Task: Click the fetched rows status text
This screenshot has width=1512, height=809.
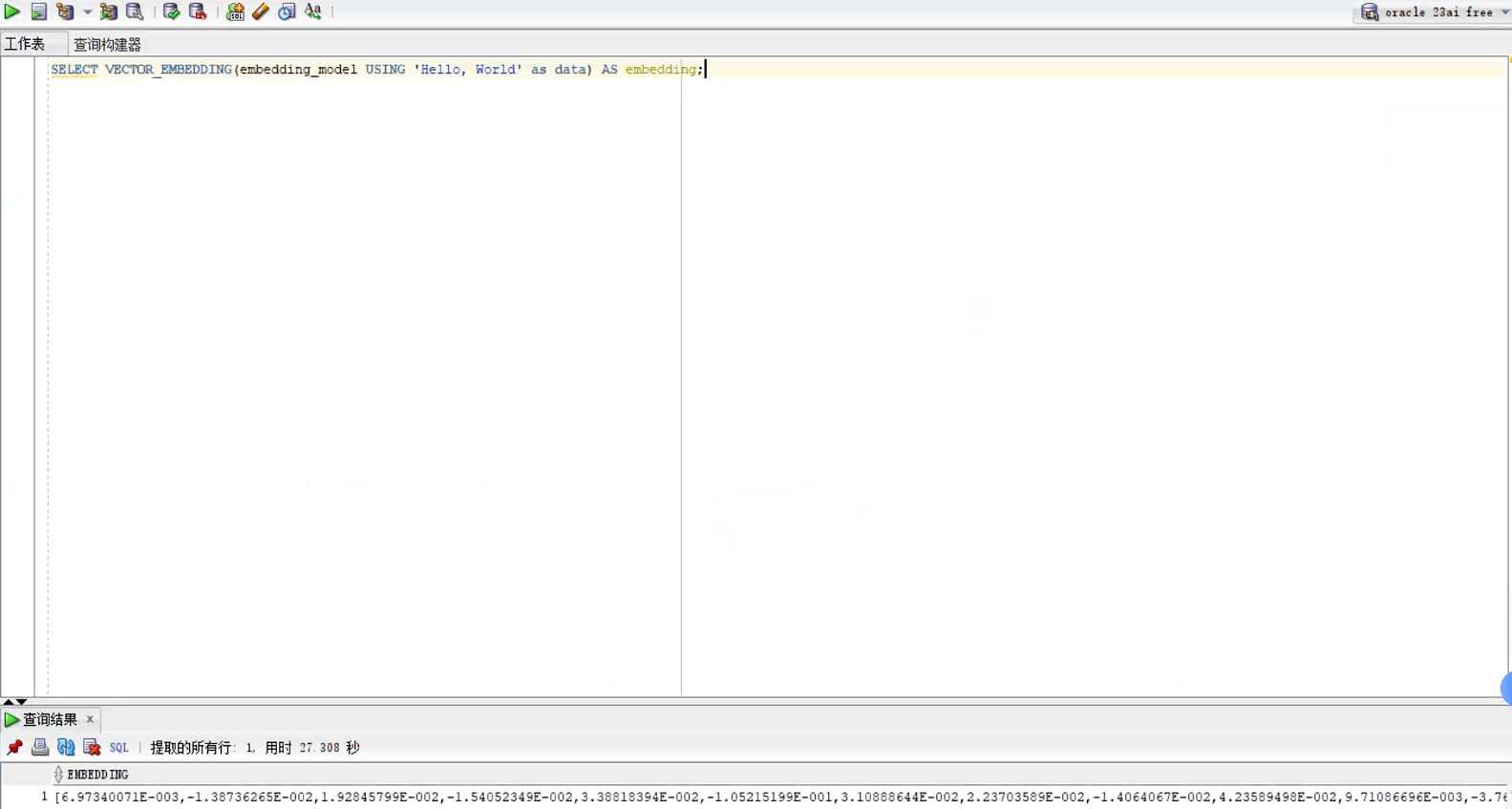Action: click(x=255, y=748)
